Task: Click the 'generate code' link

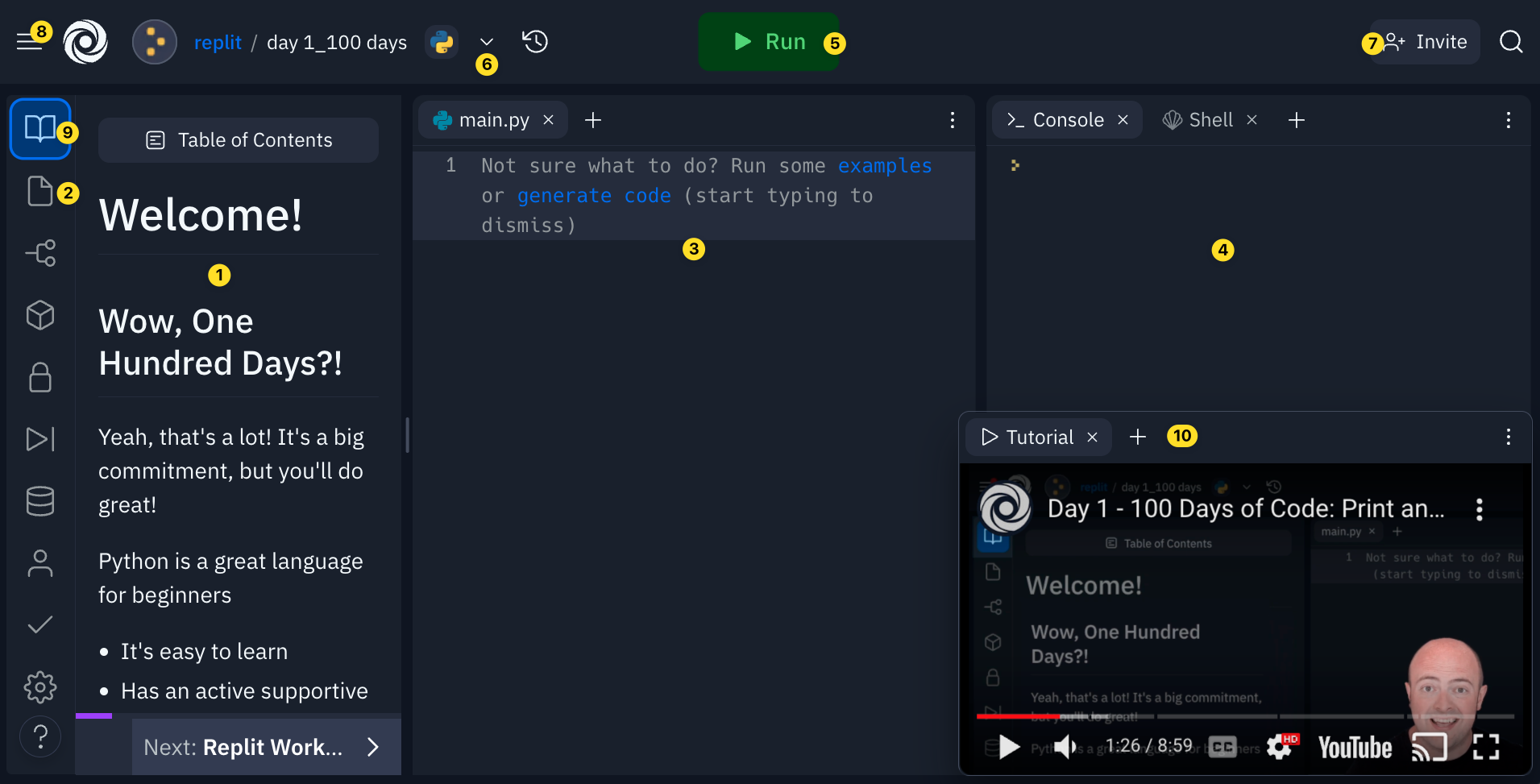Action: (594, 196)
